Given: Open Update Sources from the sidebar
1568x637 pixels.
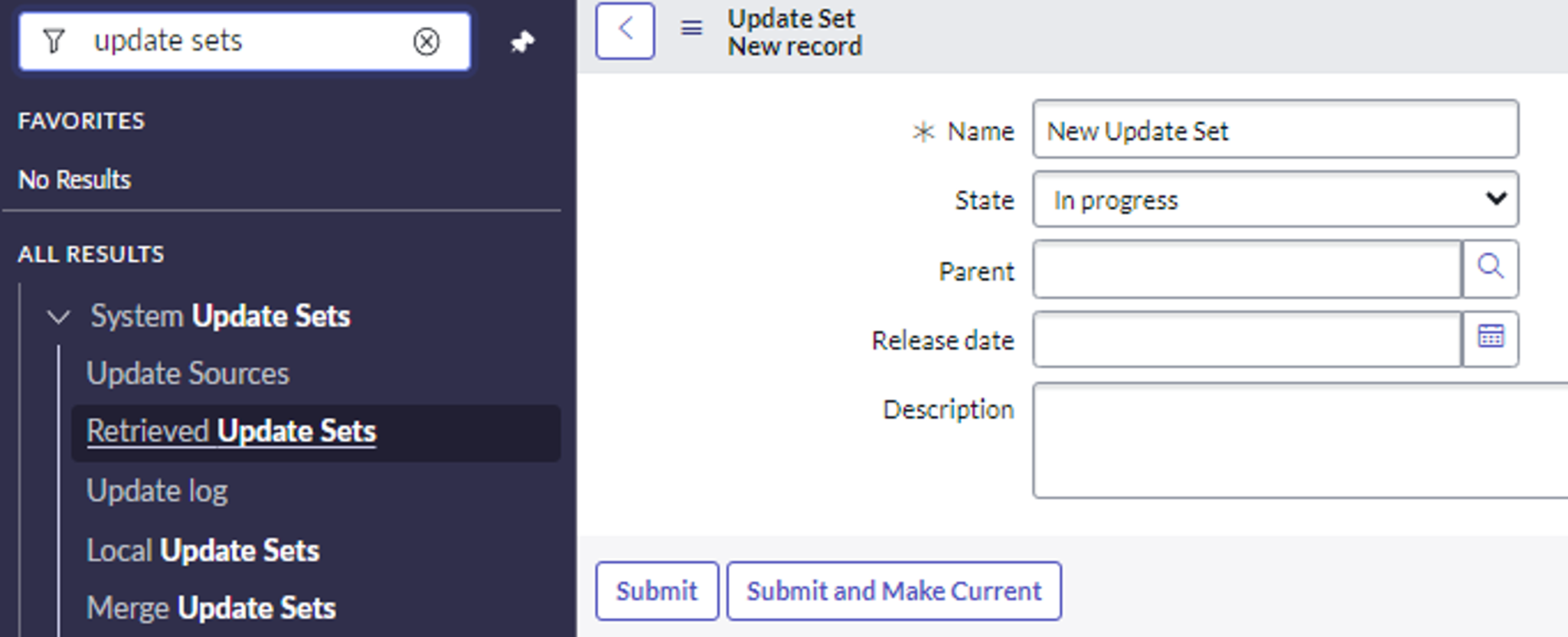Looking at the screenshot, I should pyautogui.click(x=188, y=374).
